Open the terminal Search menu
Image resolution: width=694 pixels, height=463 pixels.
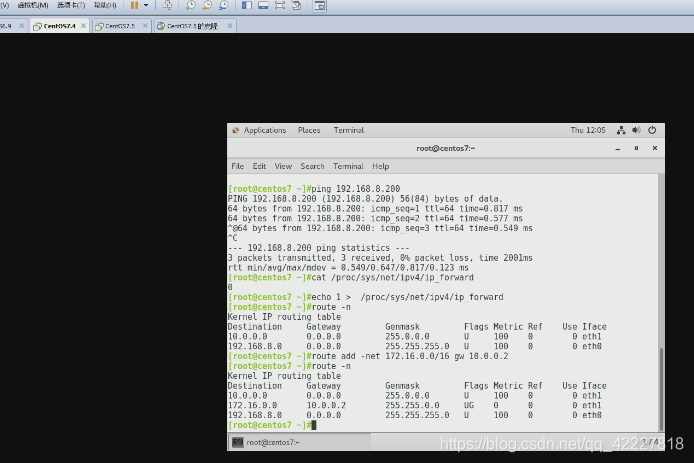312,166
